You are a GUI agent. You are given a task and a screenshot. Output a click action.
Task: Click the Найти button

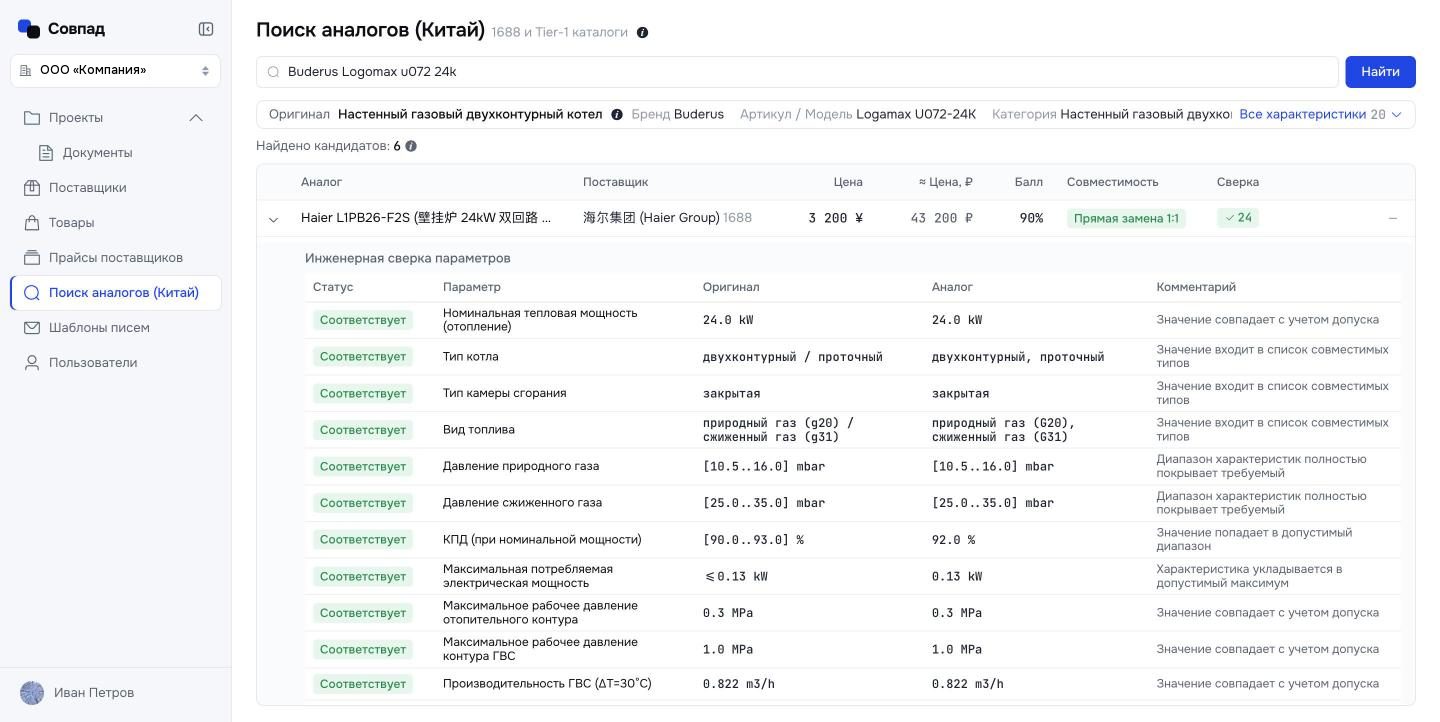coord(1380,72)
